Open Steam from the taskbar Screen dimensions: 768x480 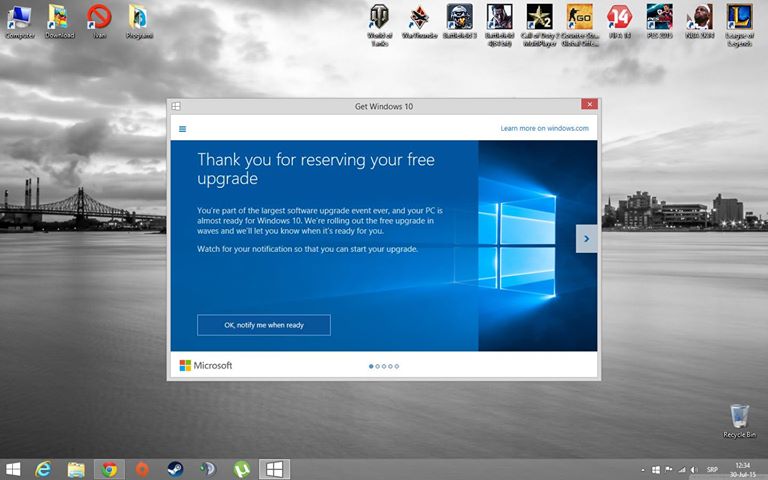tap(175, 469)
